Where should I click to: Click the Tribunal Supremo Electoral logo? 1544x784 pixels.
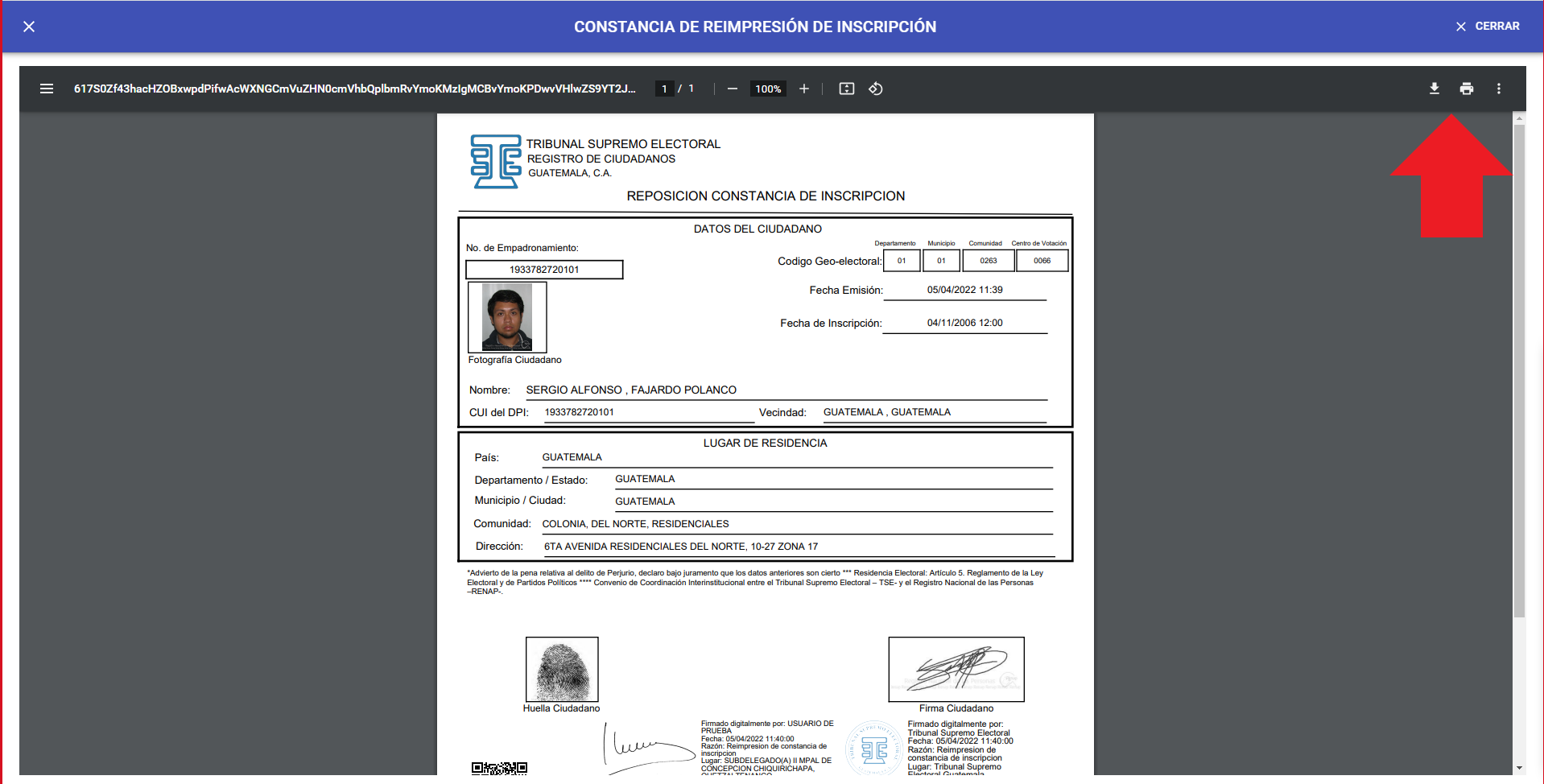click(496, 161)
